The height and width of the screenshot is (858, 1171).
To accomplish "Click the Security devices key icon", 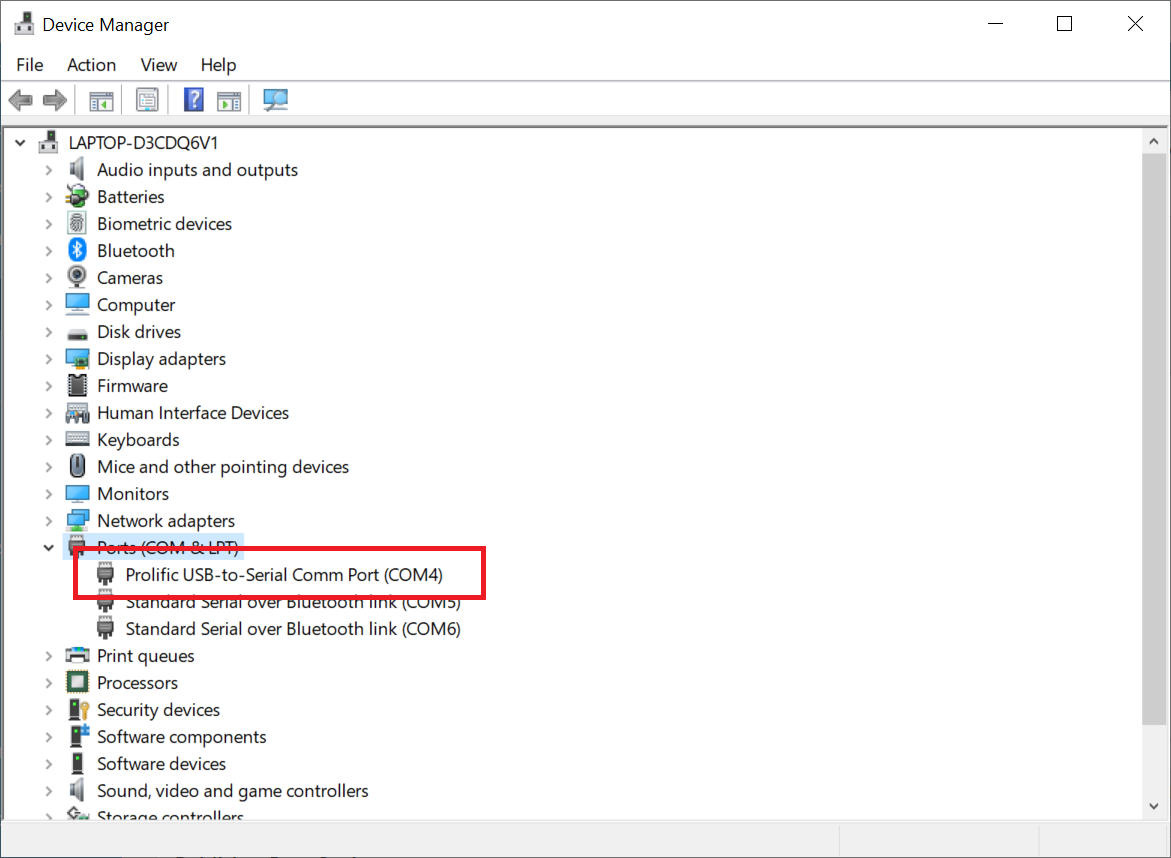I will pyautogui.click(x=78, y=710).
